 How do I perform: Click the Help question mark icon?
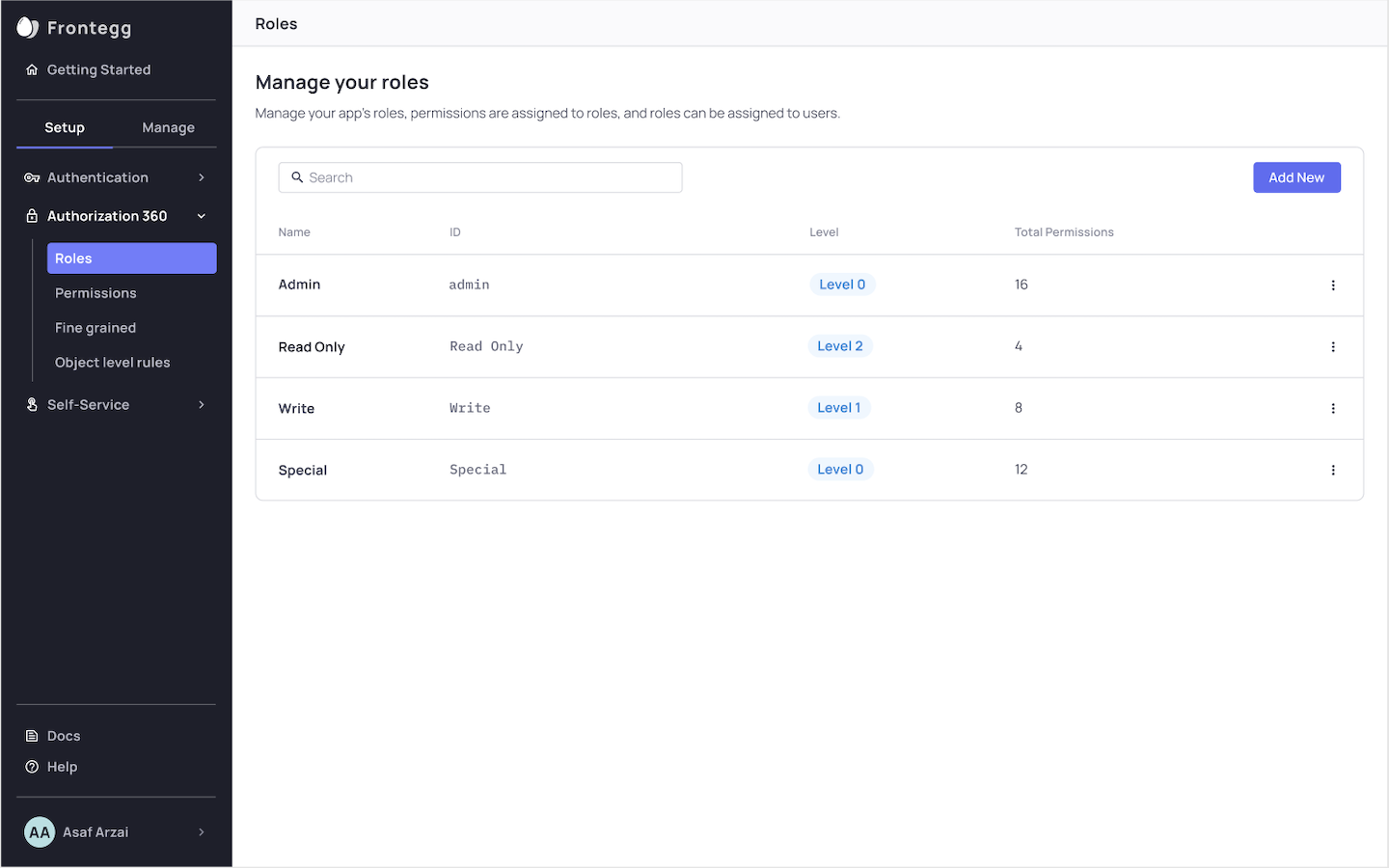click(32, 767)
